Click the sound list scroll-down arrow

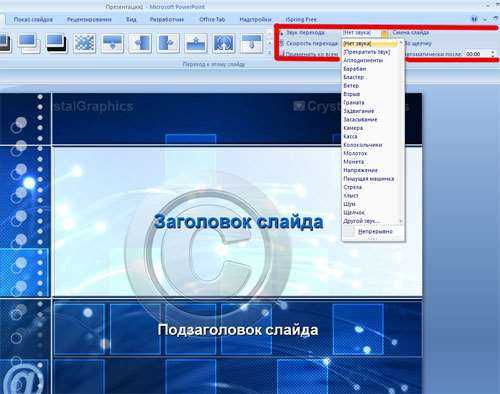tap(401, 221)
